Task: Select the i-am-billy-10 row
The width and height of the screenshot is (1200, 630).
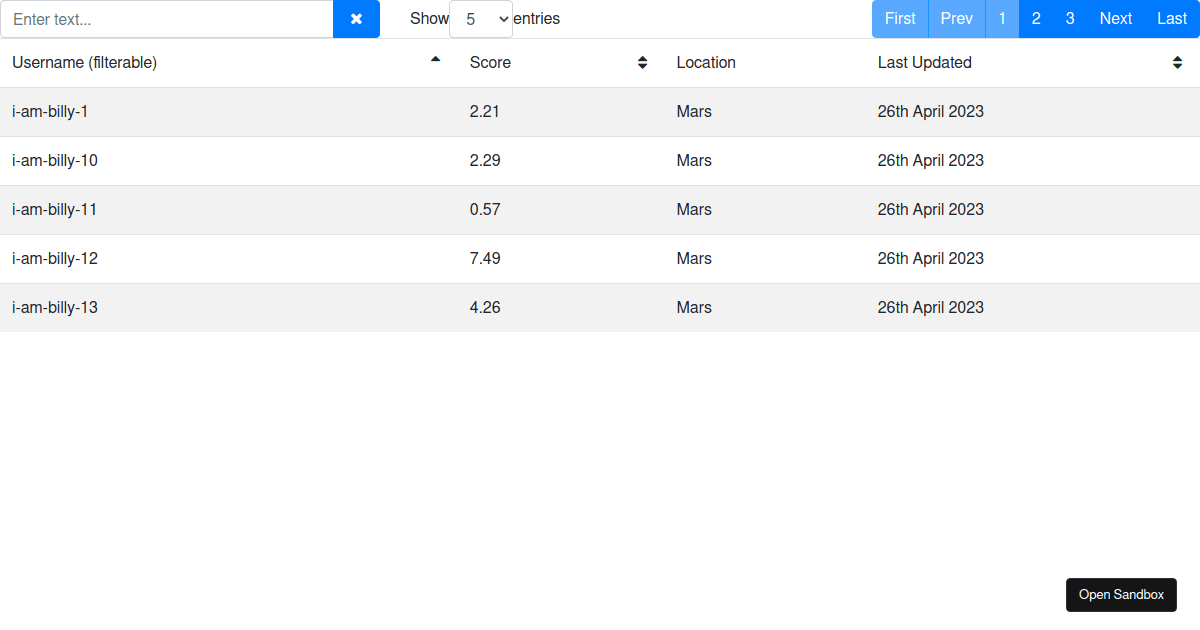Action: (55, 161)
